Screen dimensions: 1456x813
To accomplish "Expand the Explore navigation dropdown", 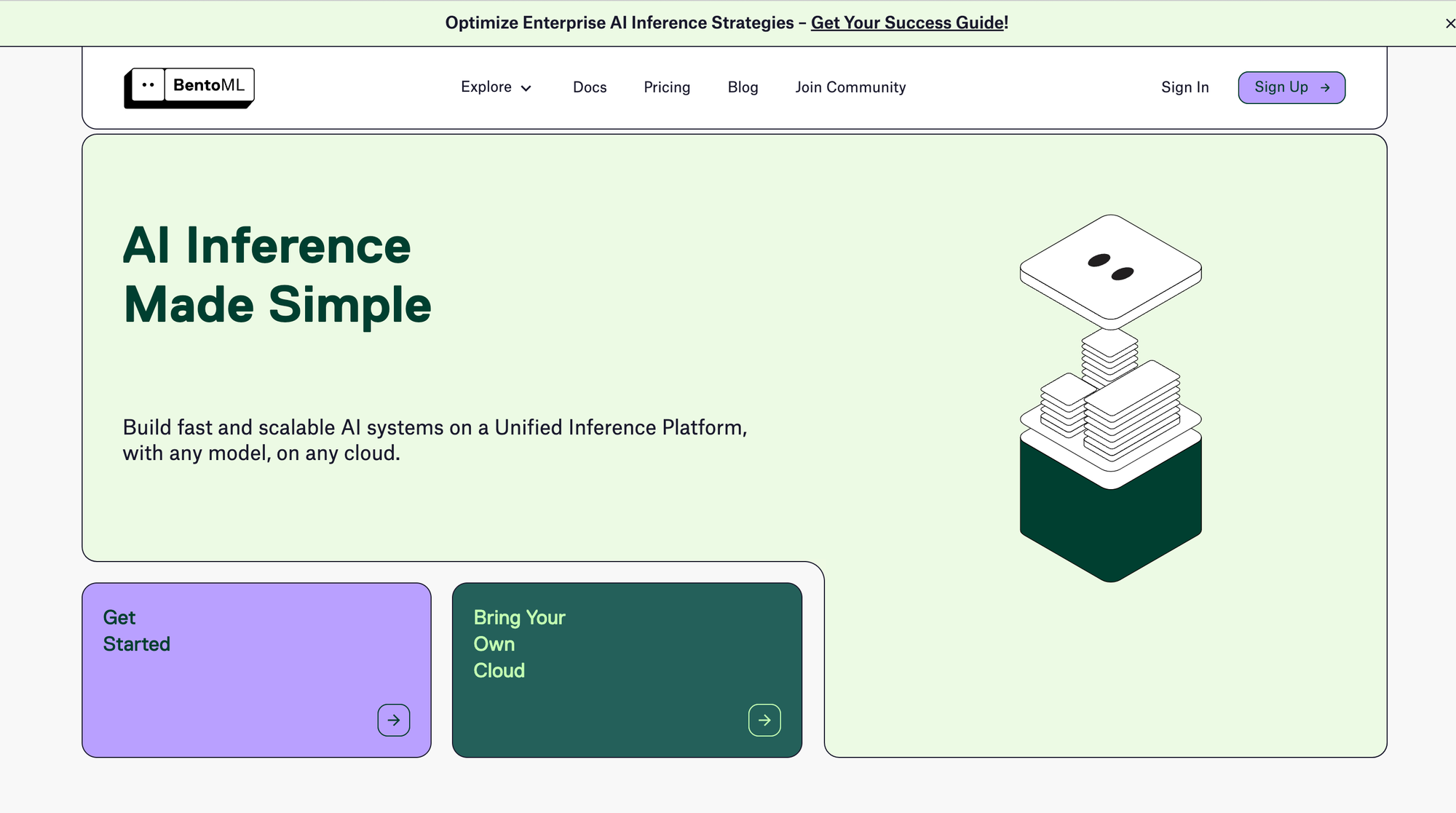I will pos(497,87).
